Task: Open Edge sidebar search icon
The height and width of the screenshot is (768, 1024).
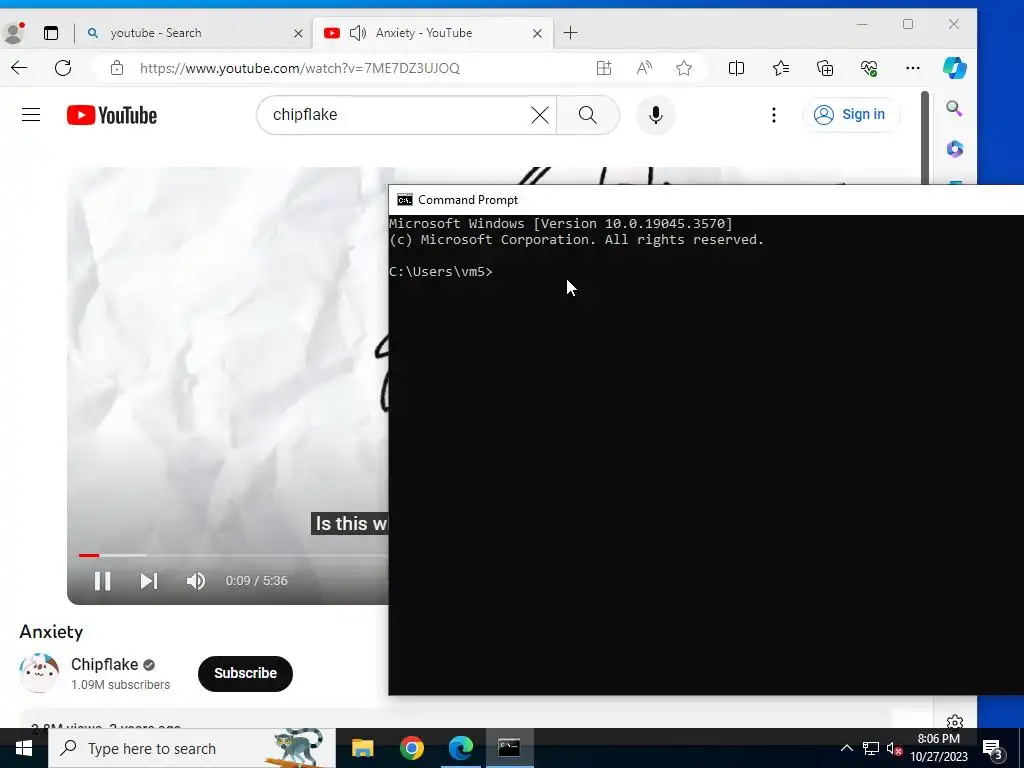Action: point(954,108)
